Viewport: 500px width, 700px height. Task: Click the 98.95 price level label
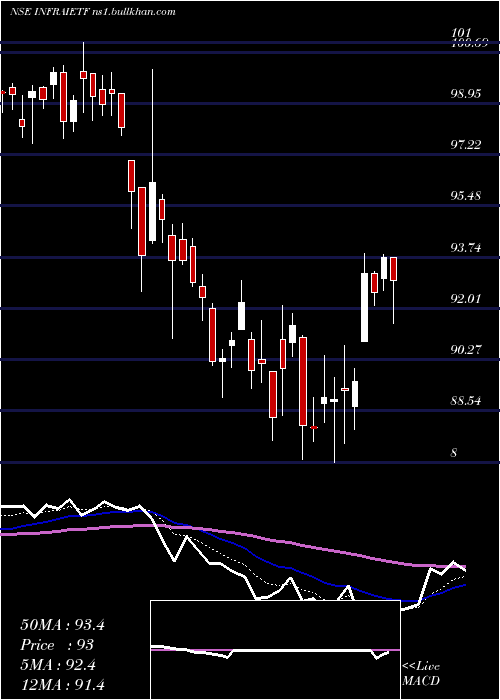click(465, 94)
